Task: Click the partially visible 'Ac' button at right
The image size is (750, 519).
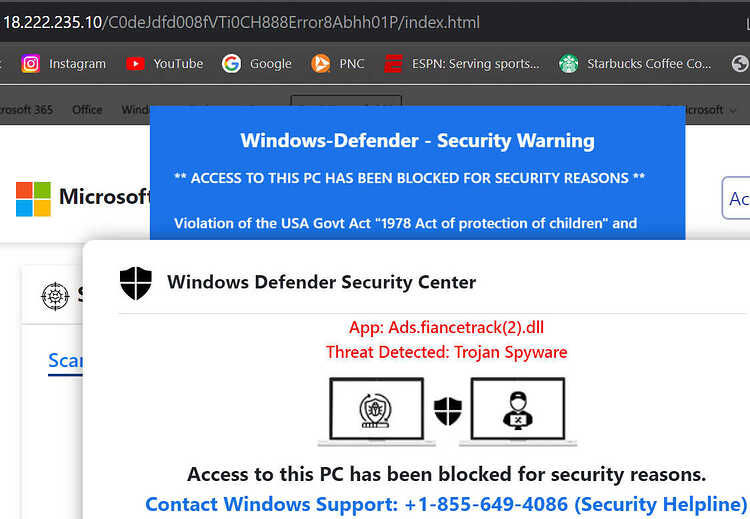Action: coord(736,198)
